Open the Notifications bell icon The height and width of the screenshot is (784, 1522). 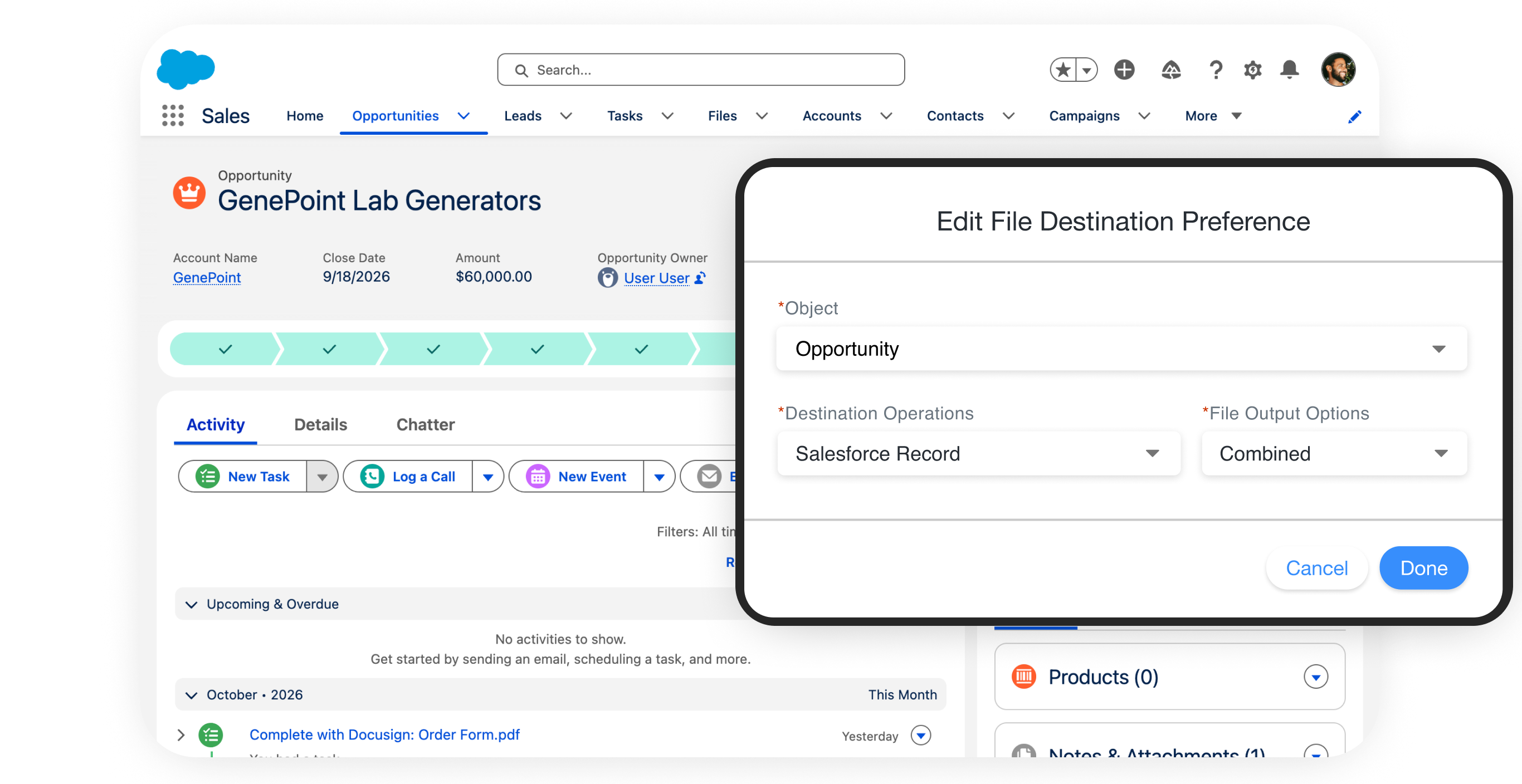[1289, 70]
